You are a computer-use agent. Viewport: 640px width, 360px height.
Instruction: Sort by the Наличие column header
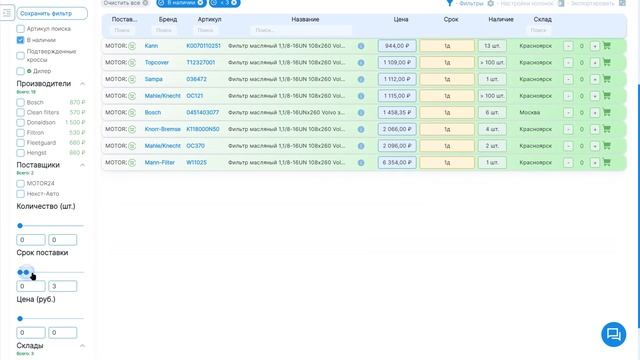[501, 20]
